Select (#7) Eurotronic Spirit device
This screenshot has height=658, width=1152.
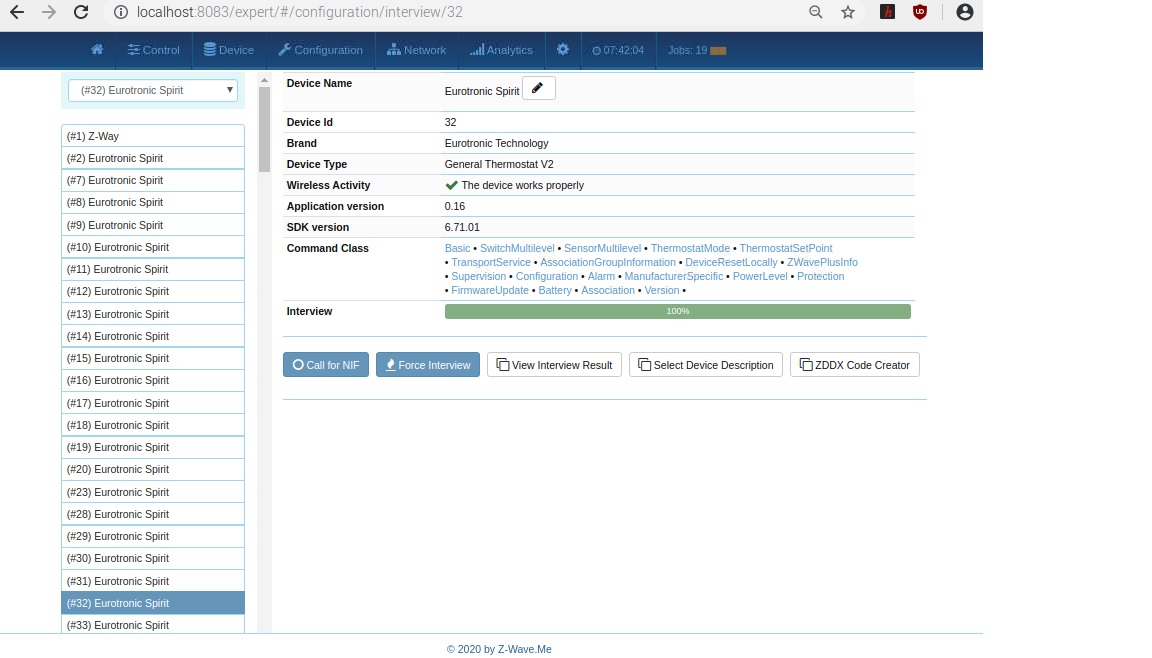point(153,180)
